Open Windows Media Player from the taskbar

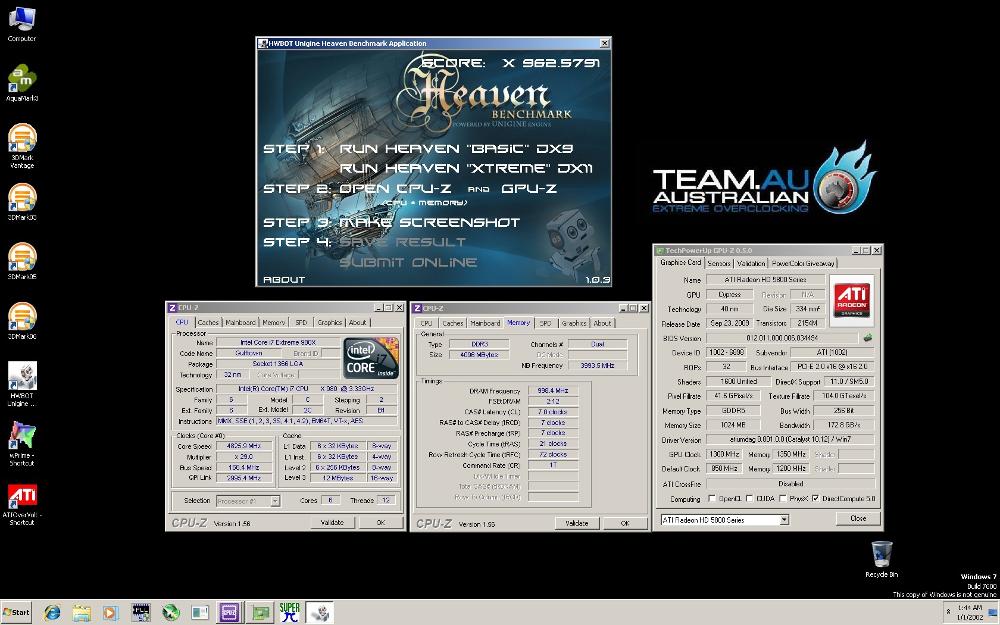(110, 613)
